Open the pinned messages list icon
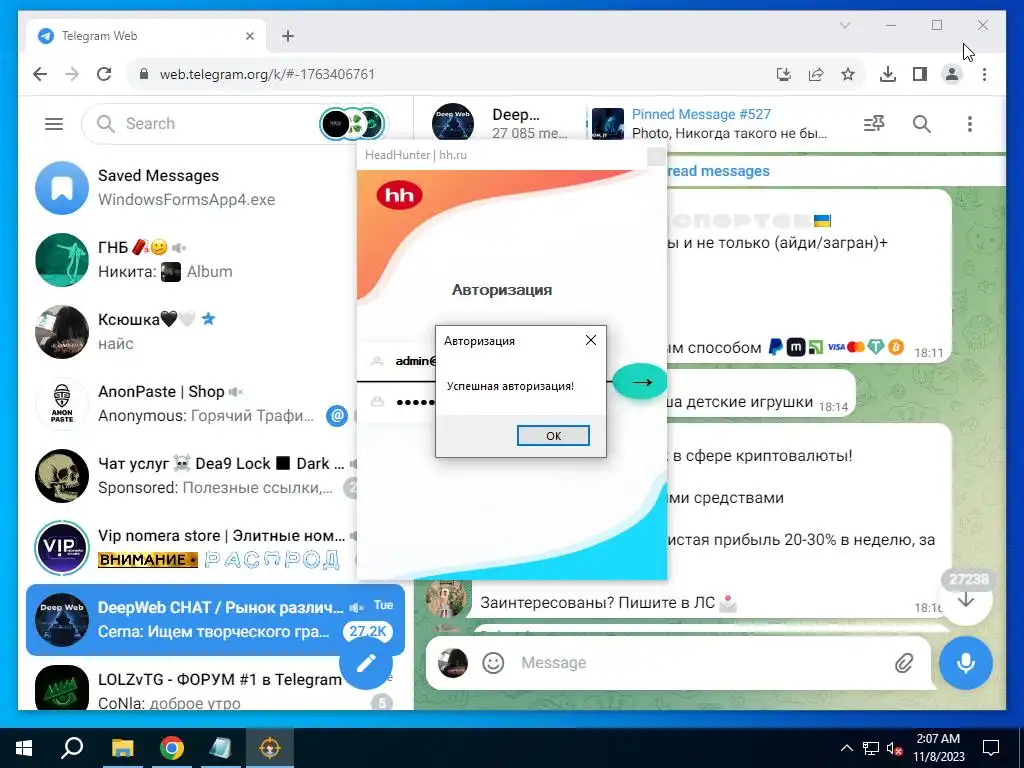This screenshot has width=1024, height=768. point(874,123)
